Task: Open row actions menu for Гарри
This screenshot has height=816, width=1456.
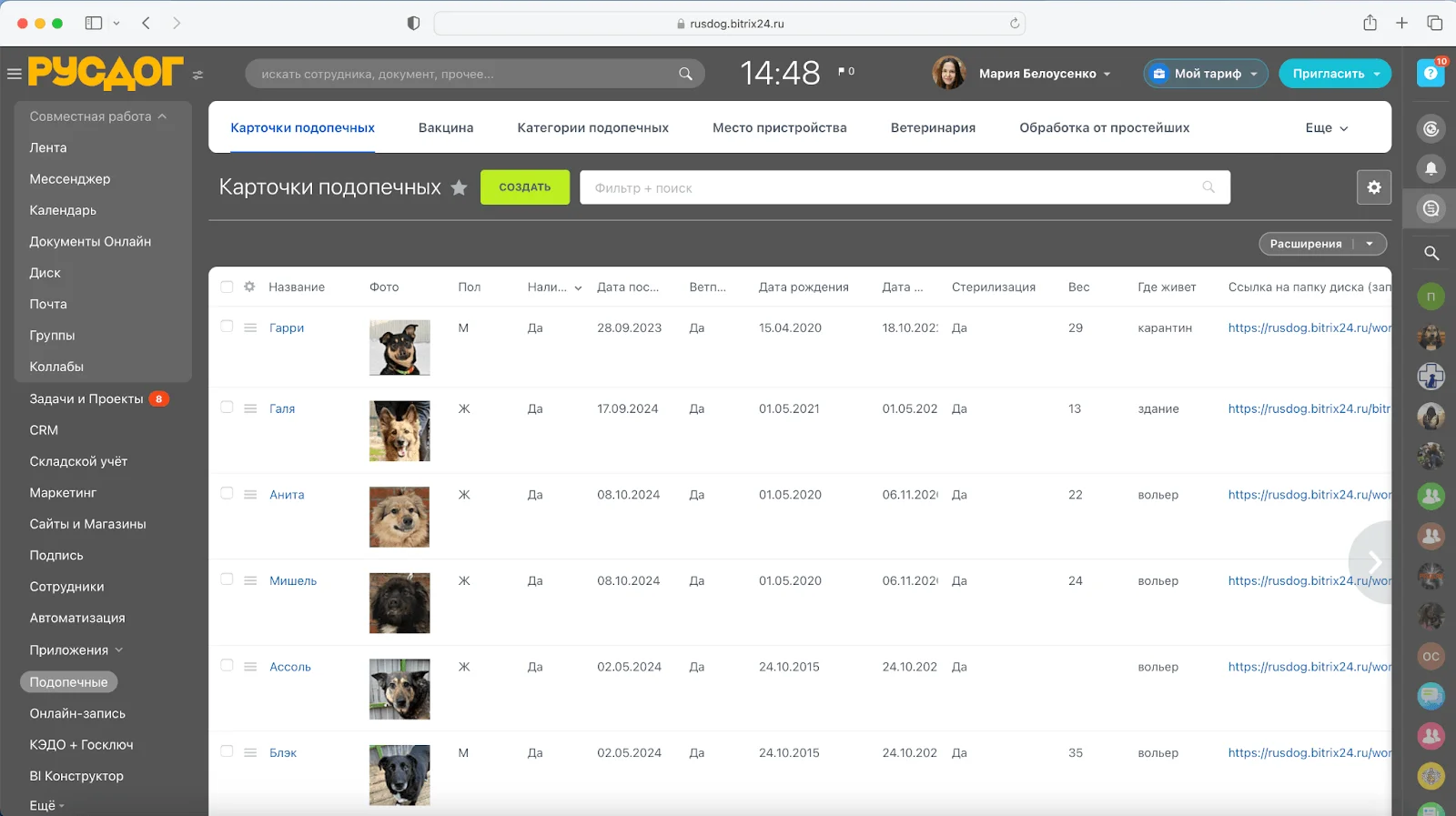Action: tap(250, 327)
